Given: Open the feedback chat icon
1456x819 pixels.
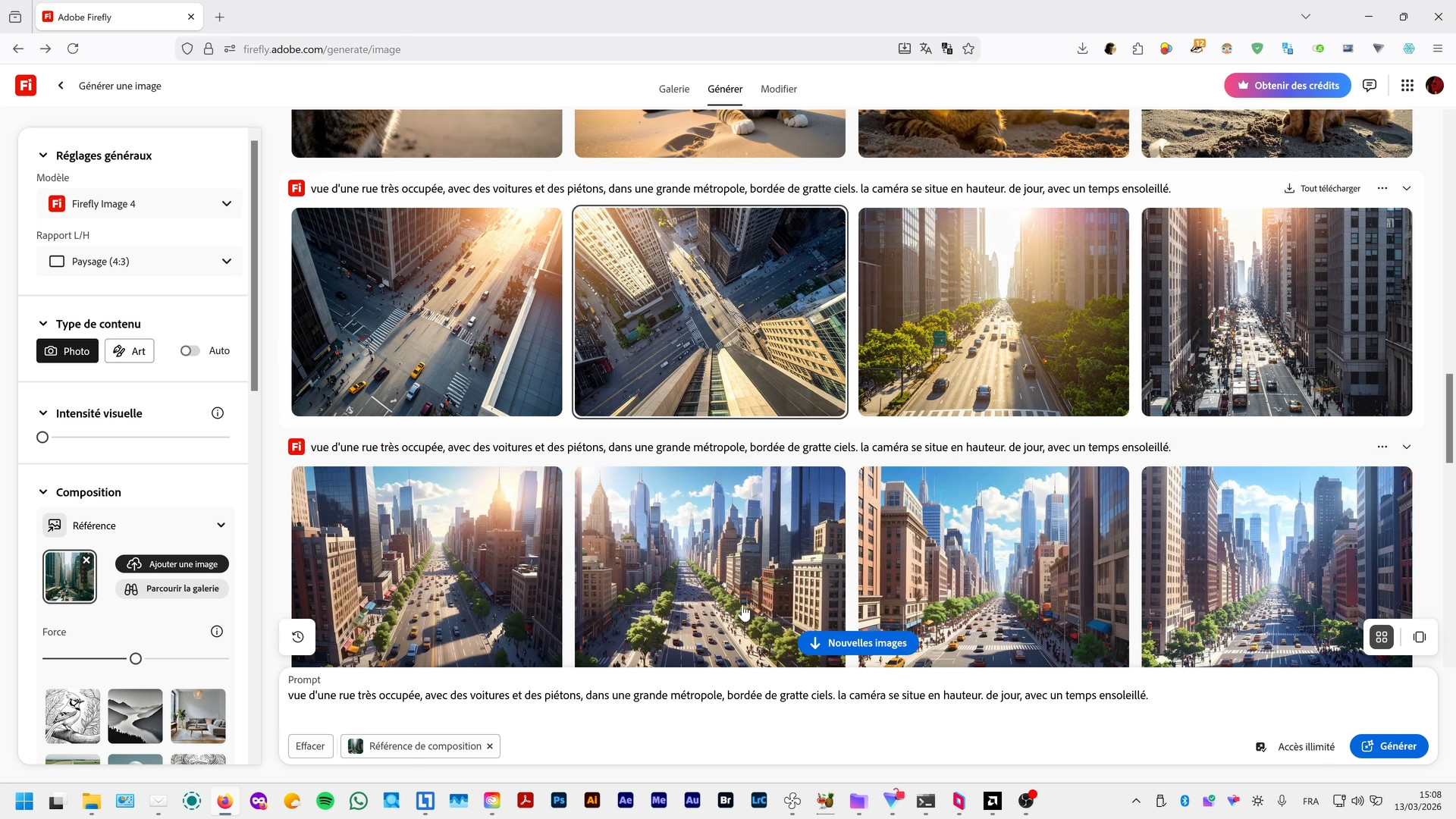Looking at the screenshot, I should coord(1370,86).
